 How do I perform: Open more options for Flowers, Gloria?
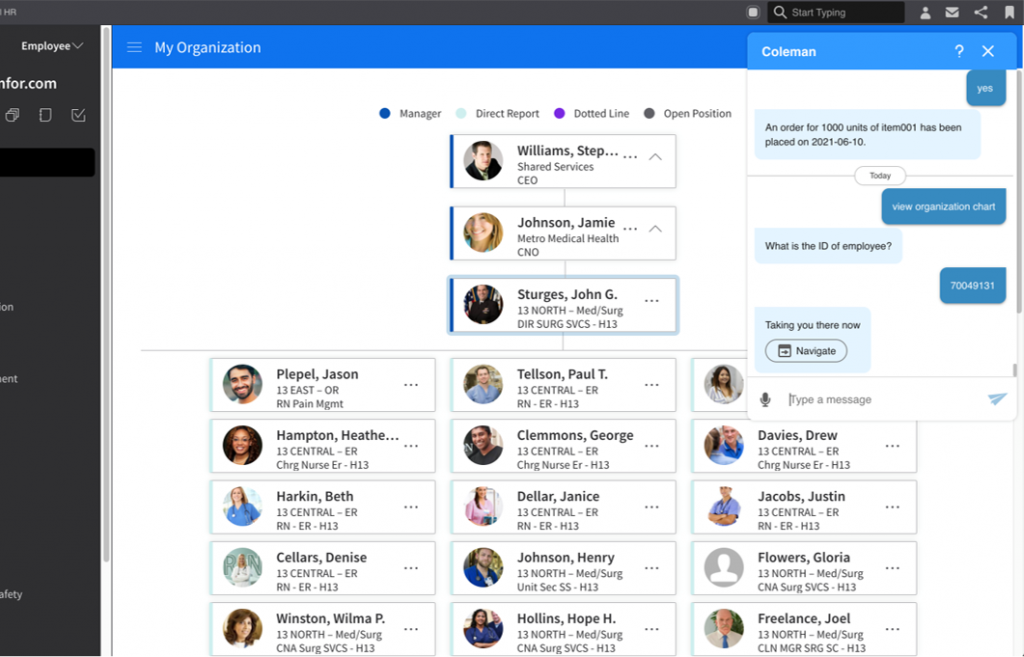[893, 568]
